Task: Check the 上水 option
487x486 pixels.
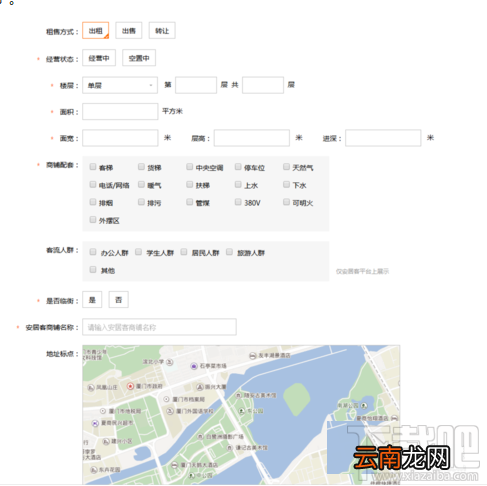Action: click(x=238, y=184)
